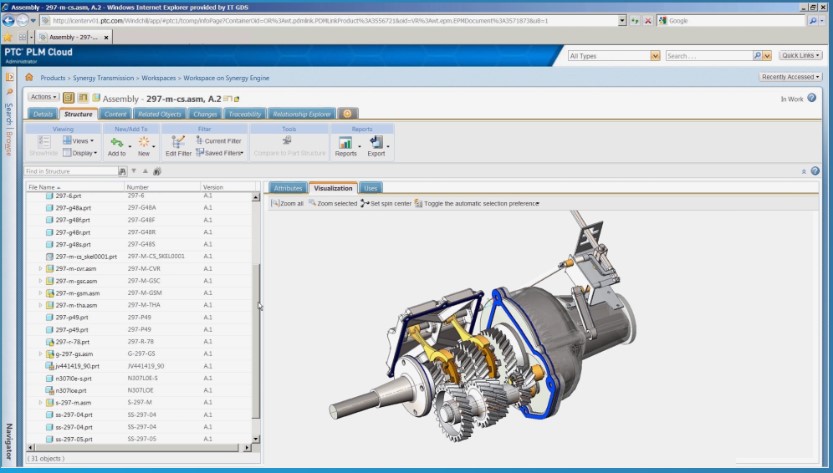Click the Workspaces breadcrumb link
This screenshot has height=473, width=833.
click(158, 78)
